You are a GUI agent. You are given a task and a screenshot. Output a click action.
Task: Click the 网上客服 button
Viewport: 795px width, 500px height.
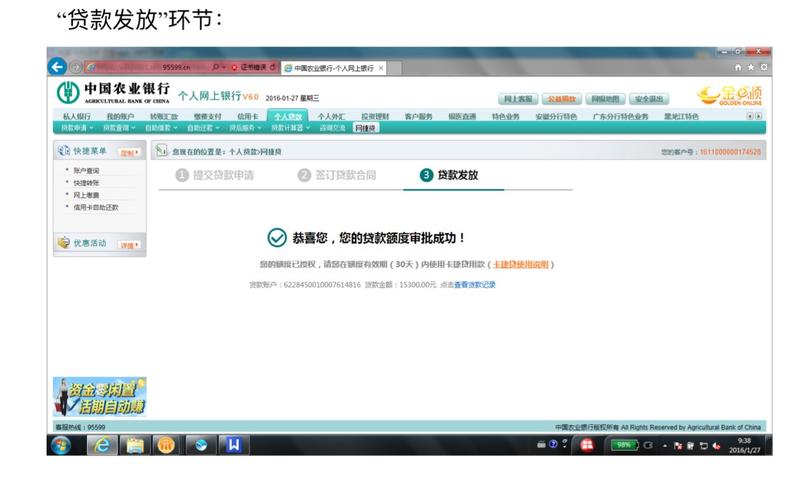(518, 99)
